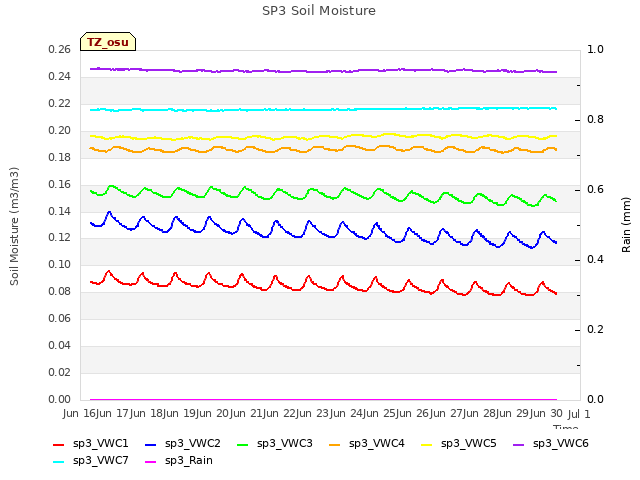The width and height of the screenshot is (640, 480).
Task: Click the 19Jun x-axis tick label
Action: point(197,413)
